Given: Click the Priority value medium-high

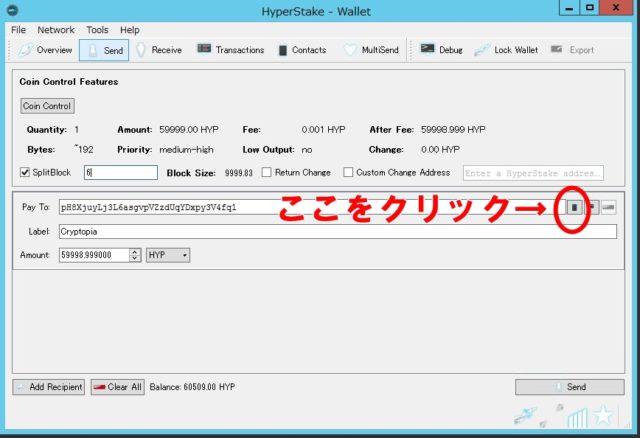Looking at the screenshot, I should pyautogui.click(x=186, y=150).
